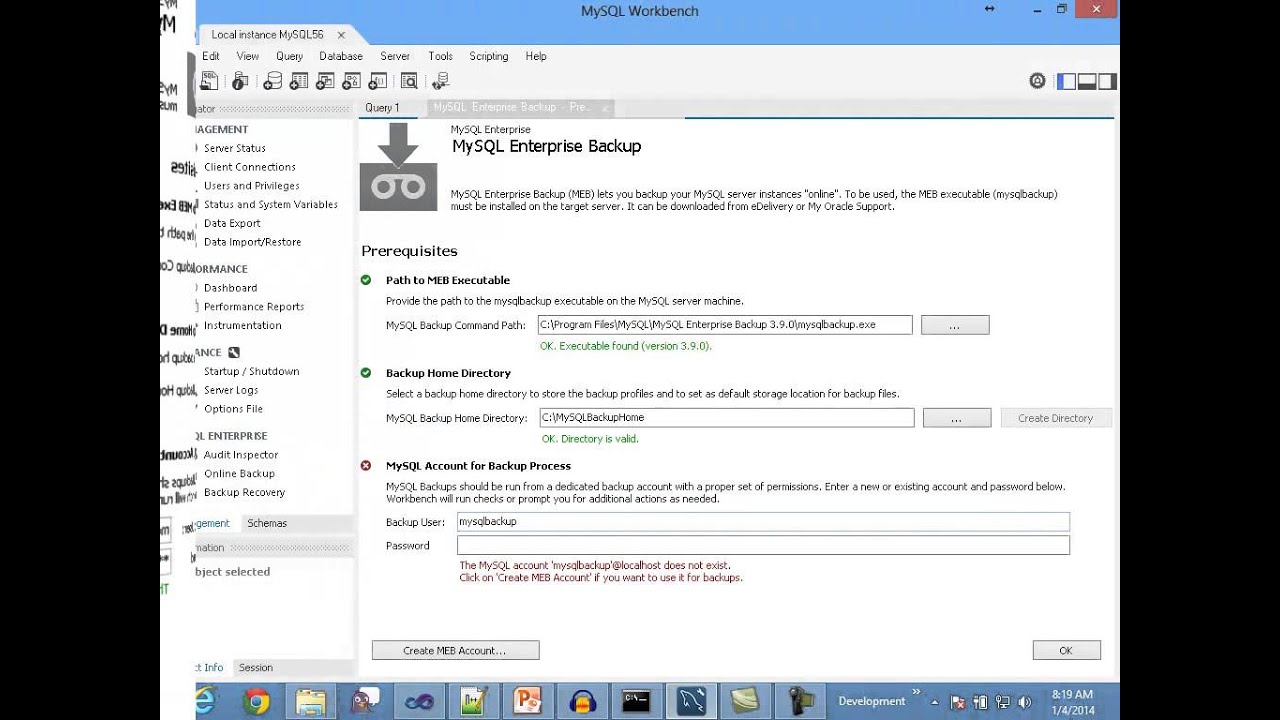The width and height of the screenshot is (1280, 720).
Task: Click the OK button
Action: coord(1066,650)
